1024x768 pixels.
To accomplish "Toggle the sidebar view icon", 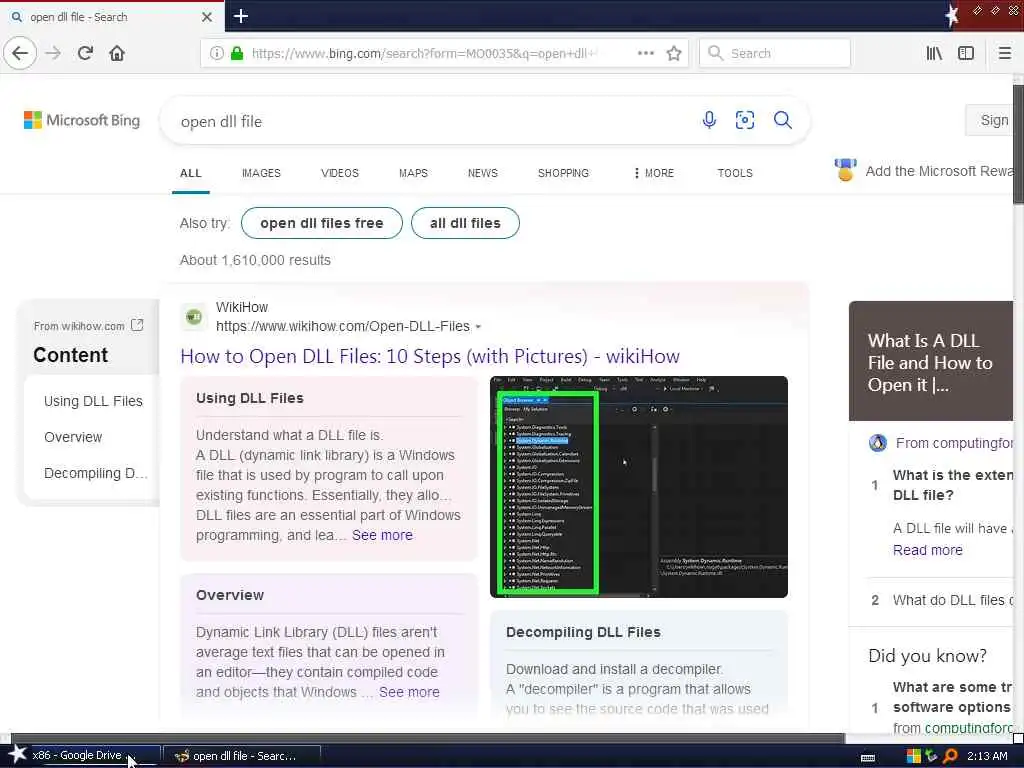I will coord(966,54).
